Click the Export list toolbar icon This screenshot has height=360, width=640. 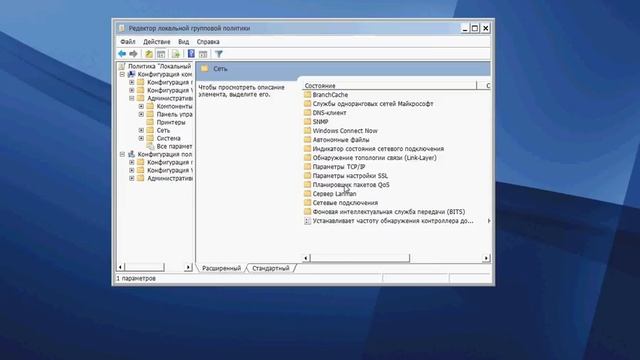click(176, 54)
